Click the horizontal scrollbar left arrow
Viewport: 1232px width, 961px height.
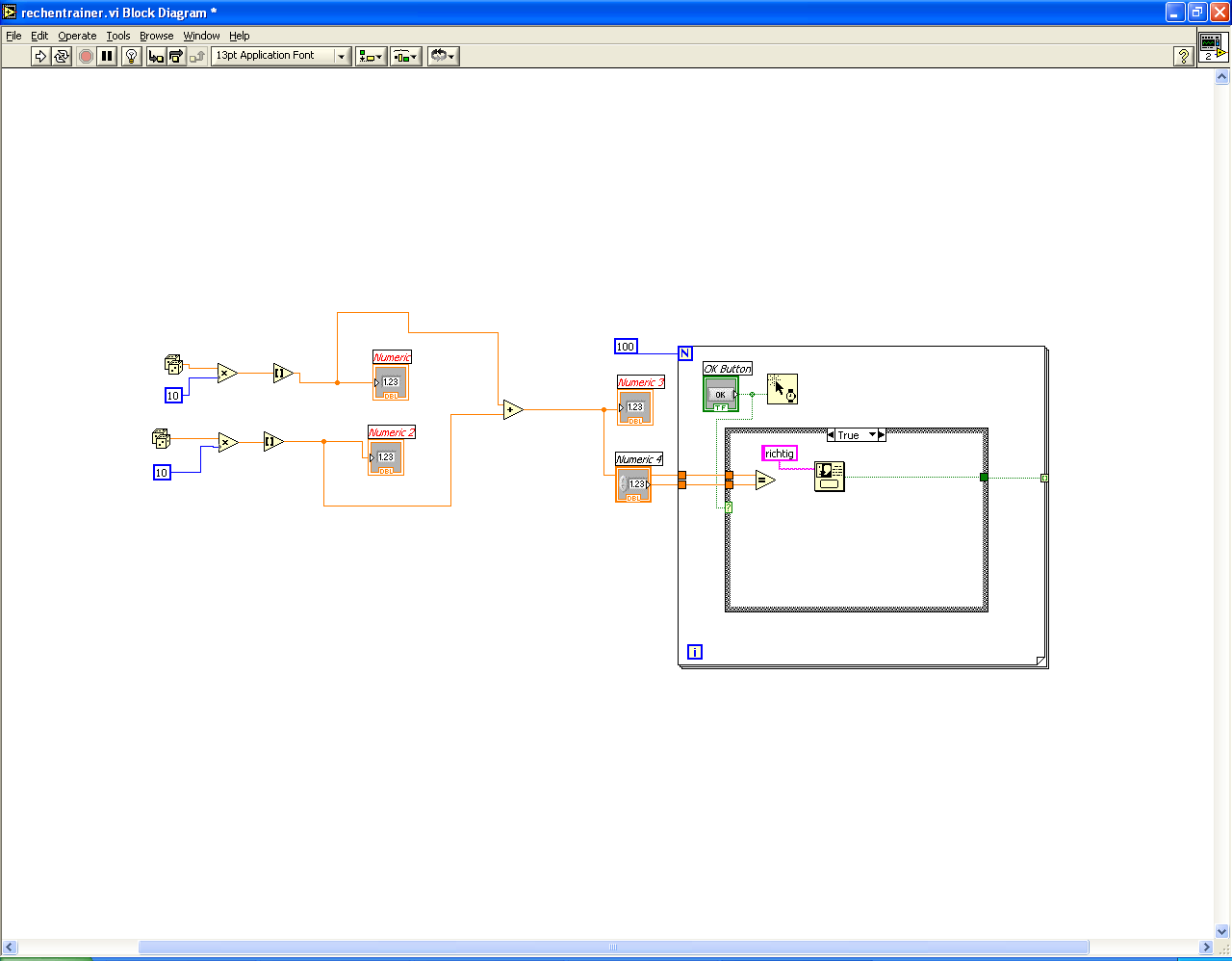click(9, 948)
